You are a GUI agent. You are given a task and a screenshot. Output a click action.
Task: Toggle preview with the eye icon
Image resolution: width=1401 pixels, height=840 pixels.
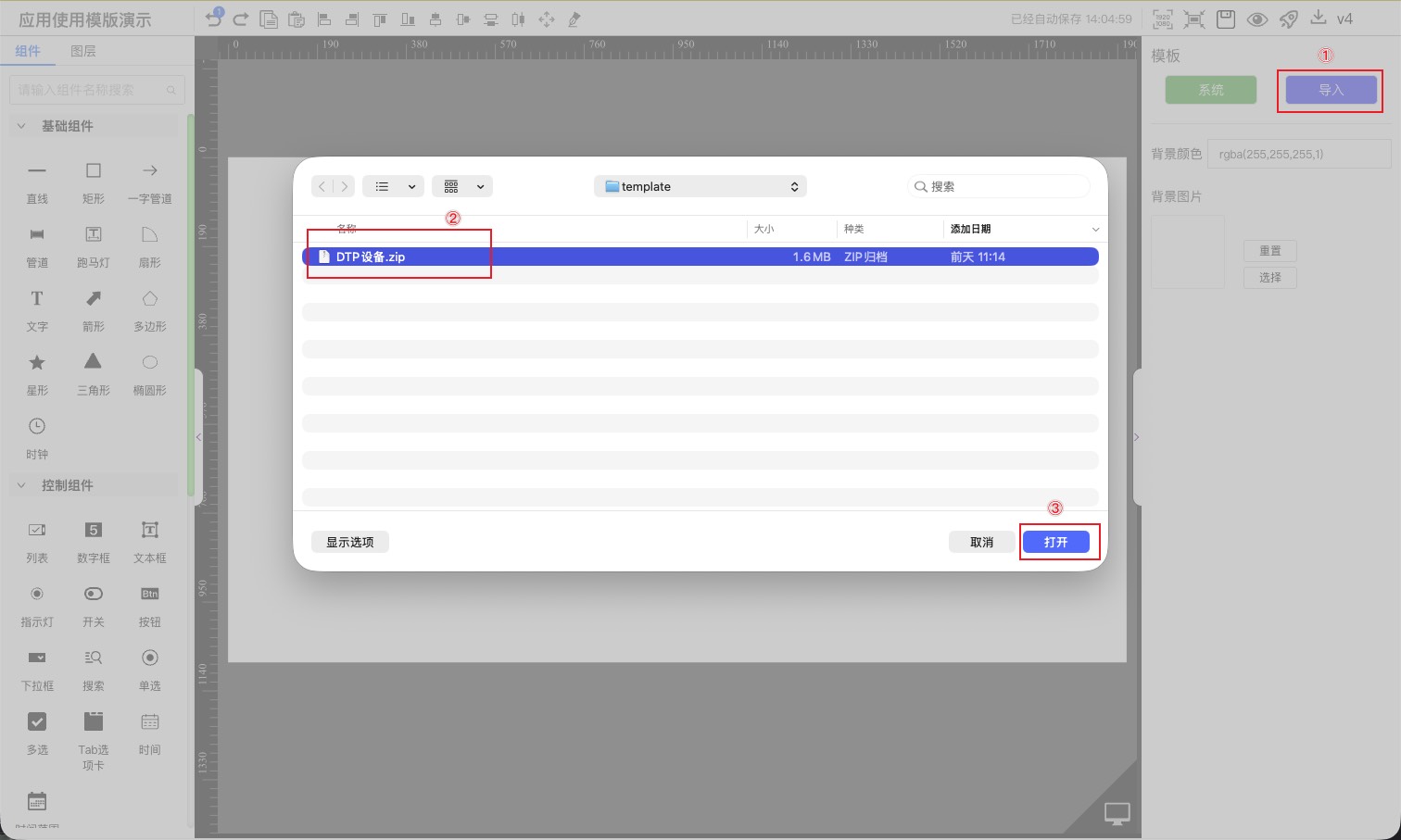1256,19
